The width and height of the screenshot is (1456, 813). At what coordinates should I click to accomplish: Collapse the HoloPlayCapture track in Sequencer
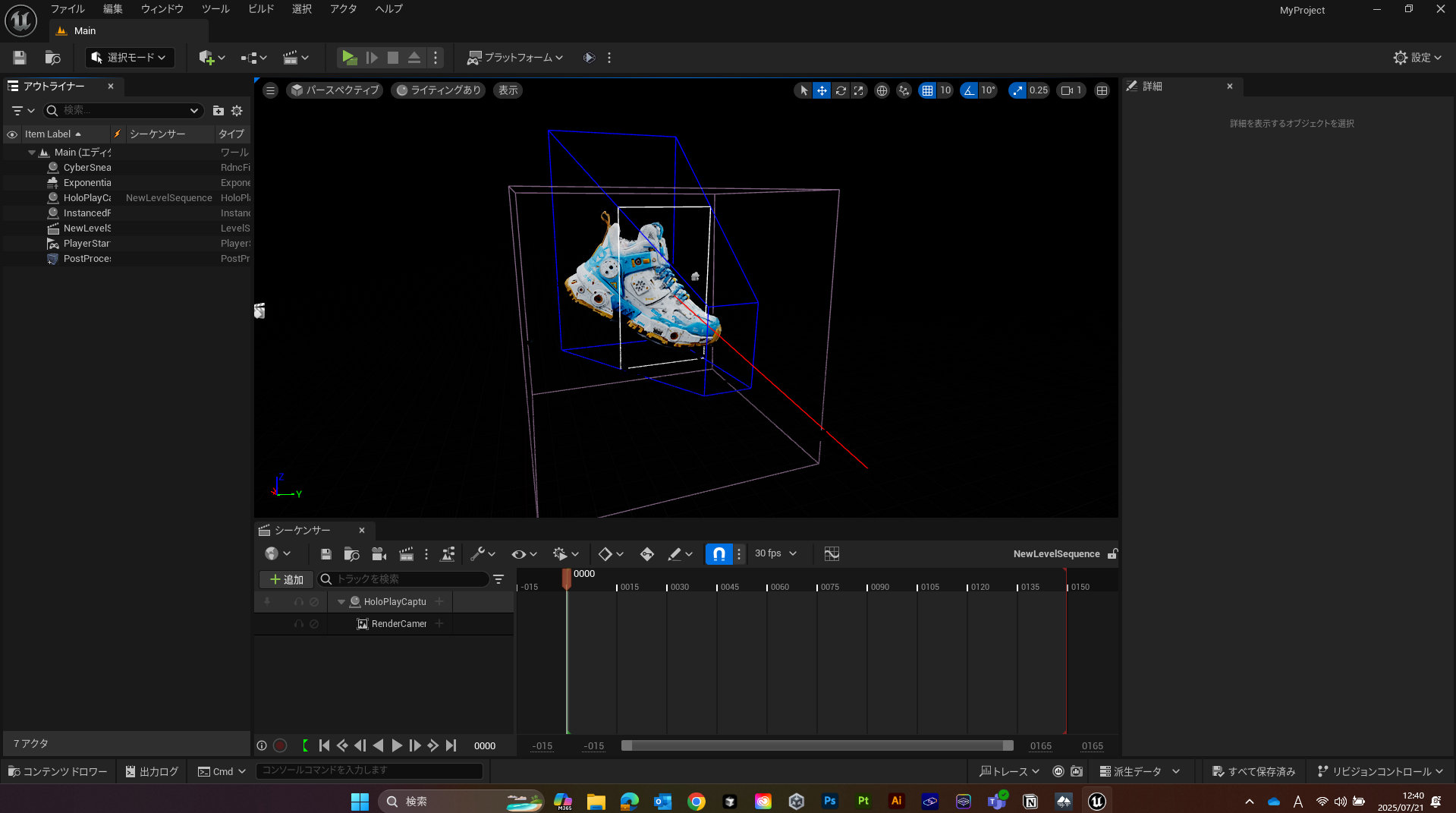[341, 602]
